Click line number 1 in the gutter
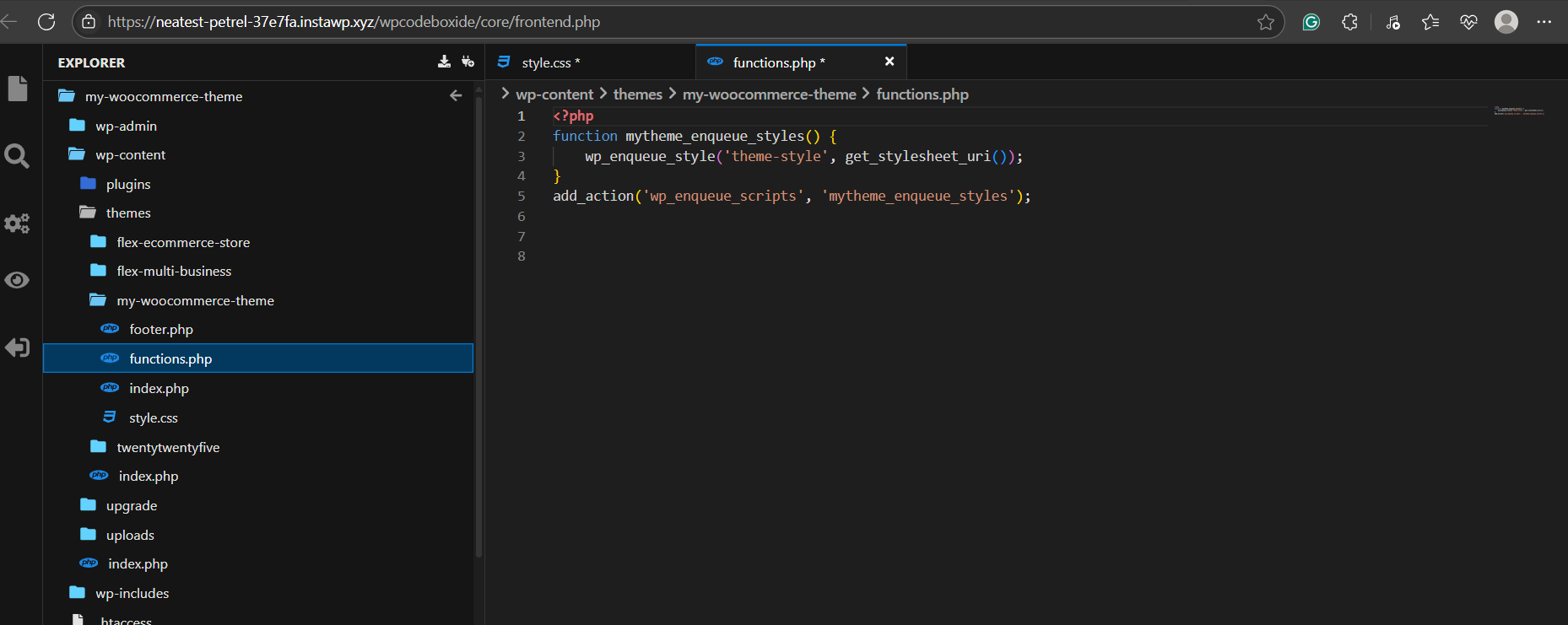 point(522,116)
